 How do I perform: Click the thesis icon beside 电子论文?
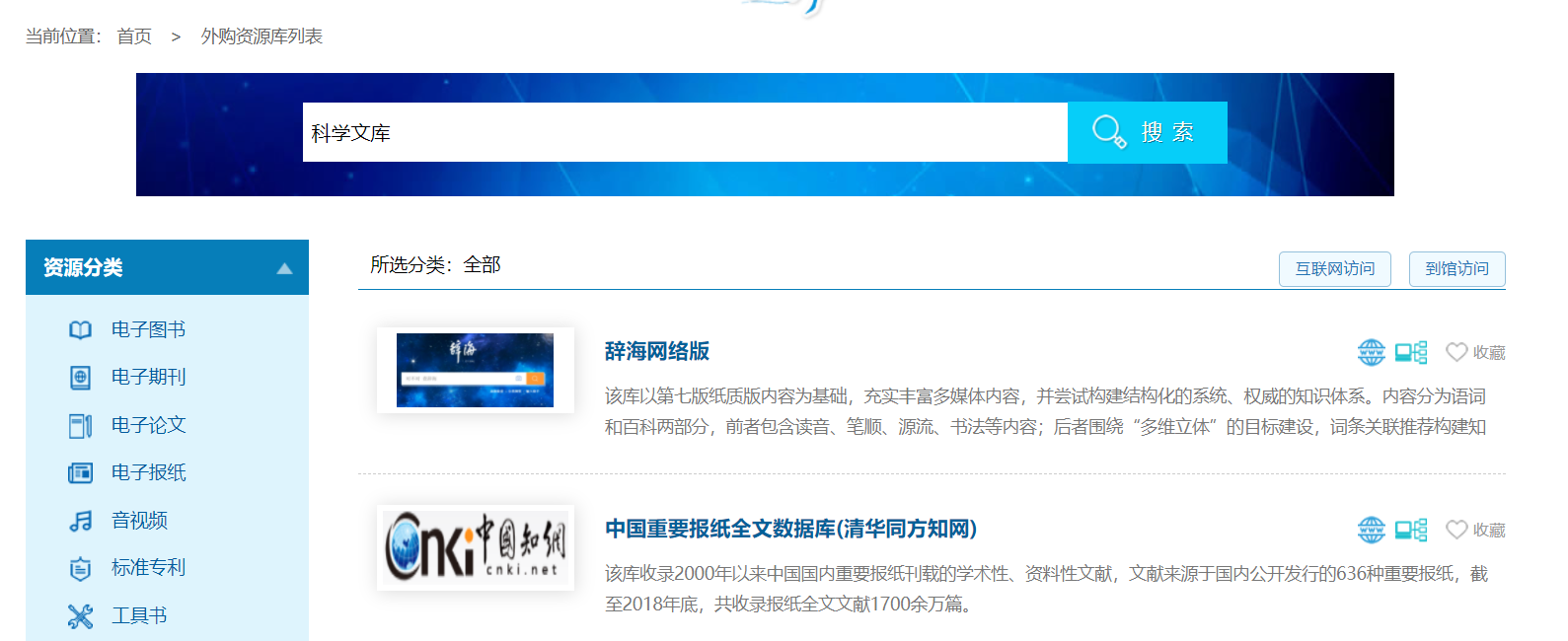point(80,426)
